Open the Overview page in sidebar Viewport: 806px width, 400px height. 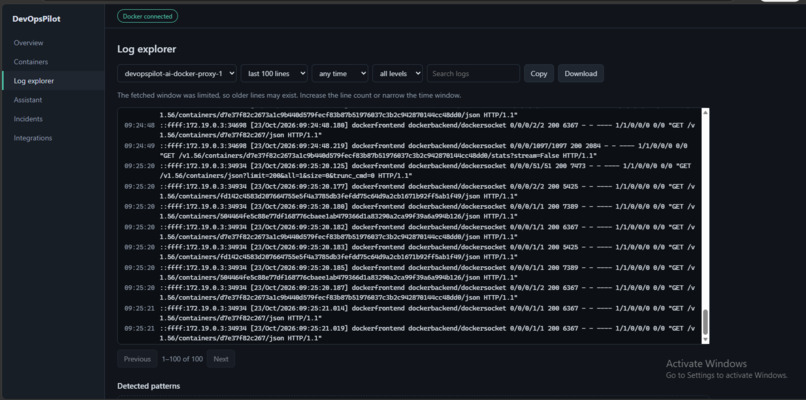tap(28, 43)
